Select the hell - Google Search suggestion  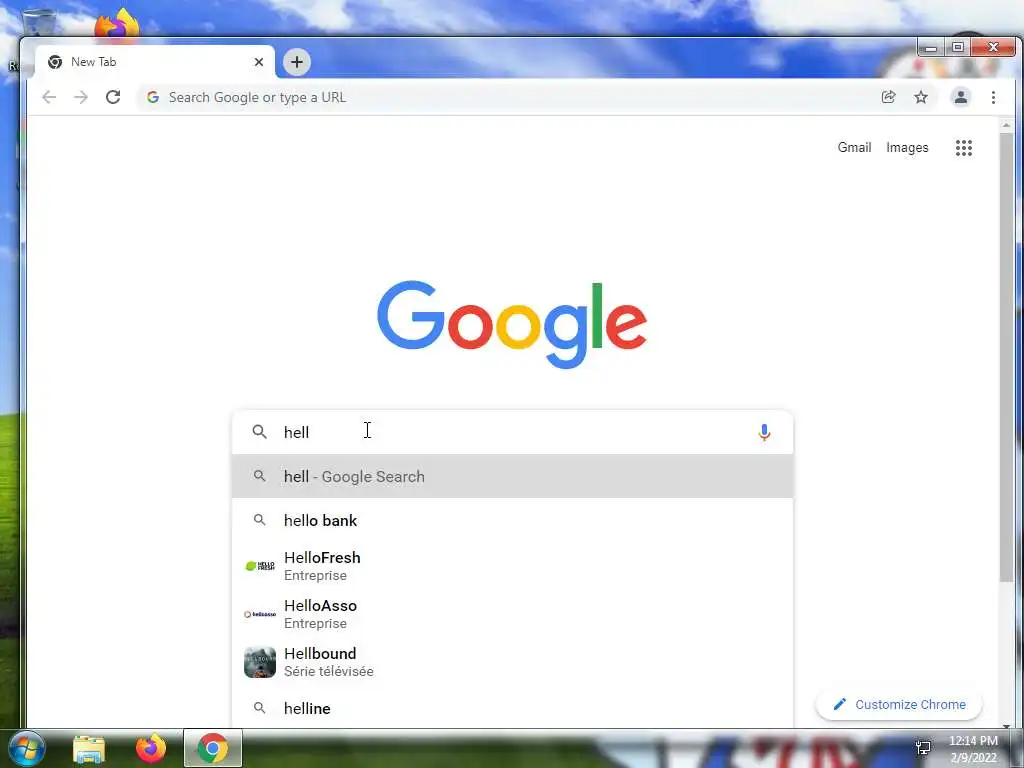513,476
